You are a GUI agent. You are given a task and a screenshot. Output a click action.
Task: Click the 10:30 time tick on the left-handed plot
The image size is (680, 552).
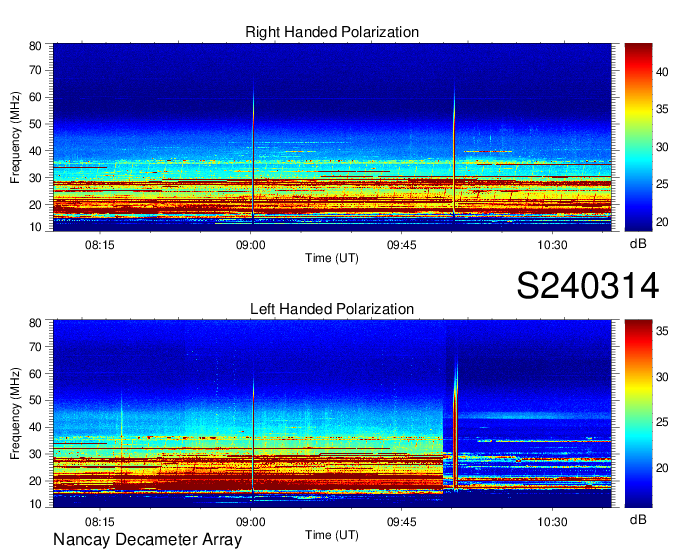(x=552, y=522)
